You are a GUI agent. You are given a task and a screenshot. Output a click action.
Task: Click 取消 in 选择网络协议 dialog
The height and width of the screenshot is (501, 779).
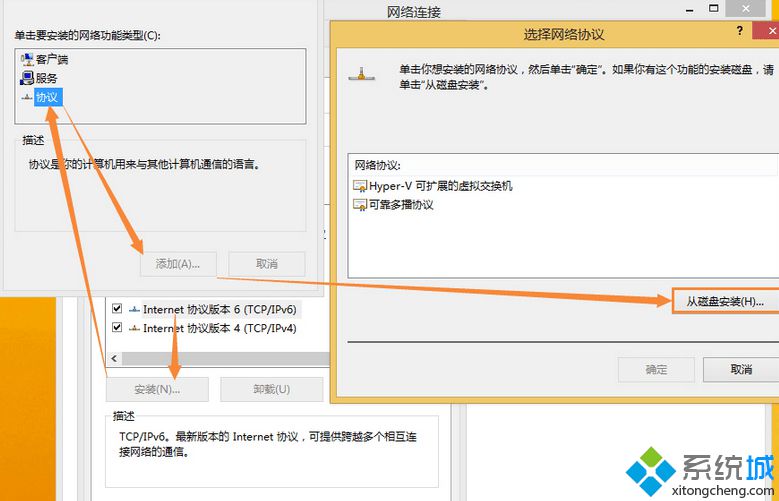tap(741, 369)
